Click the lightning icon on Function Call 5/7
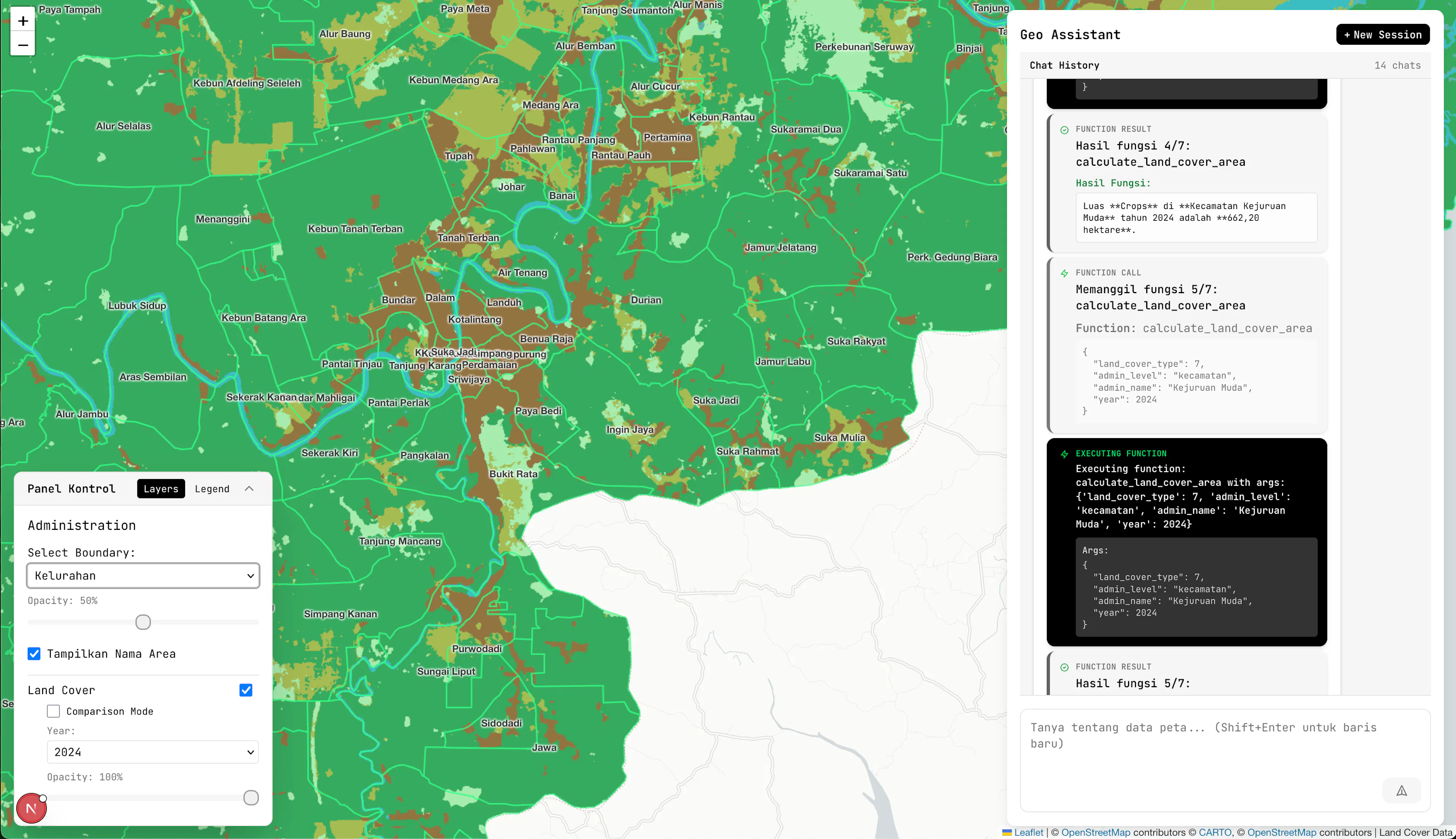 point(1064,273)
